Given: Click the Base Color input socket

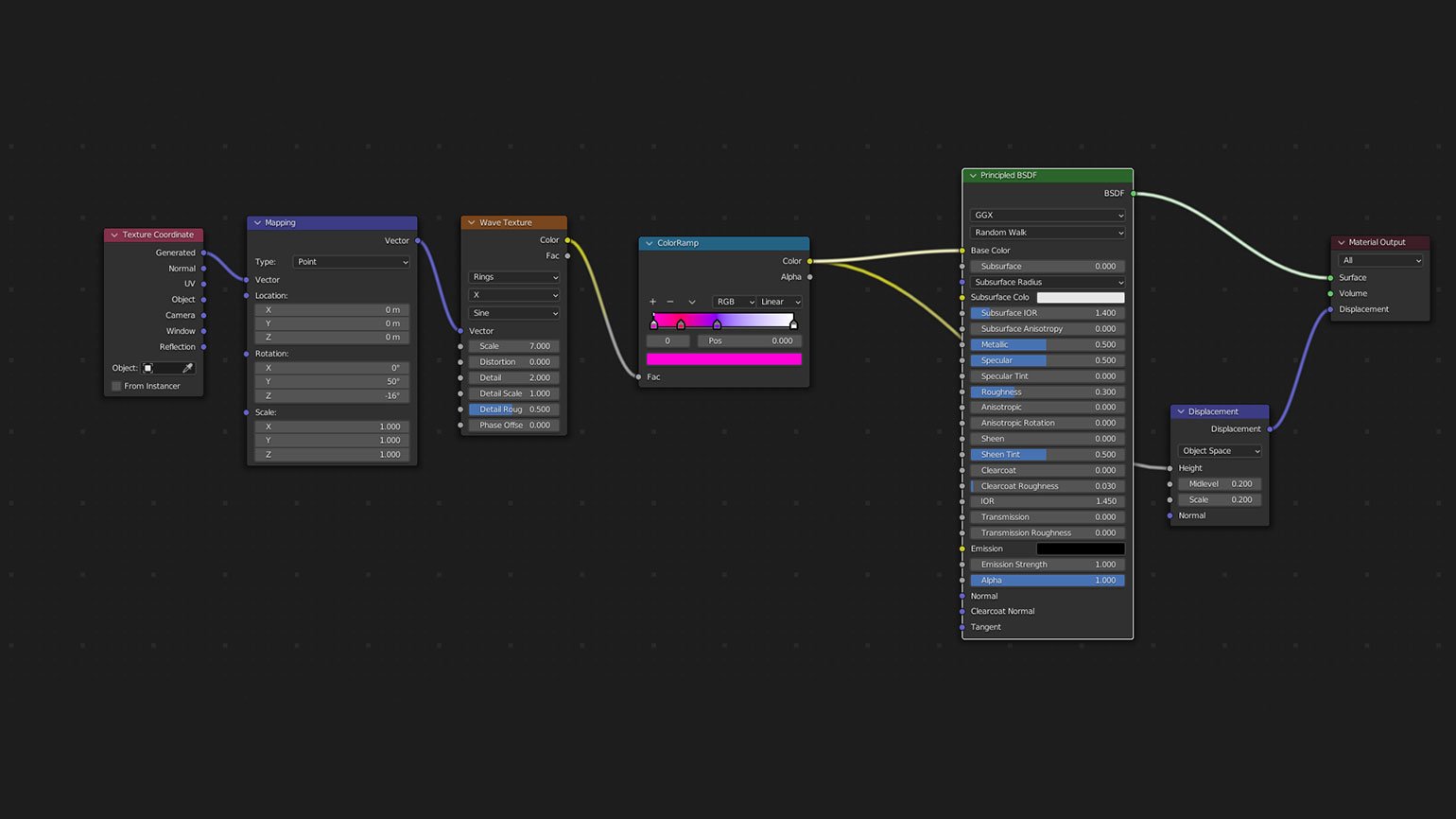Looking at the screenshot, I should pyautogui.click(x=962, y=251).
